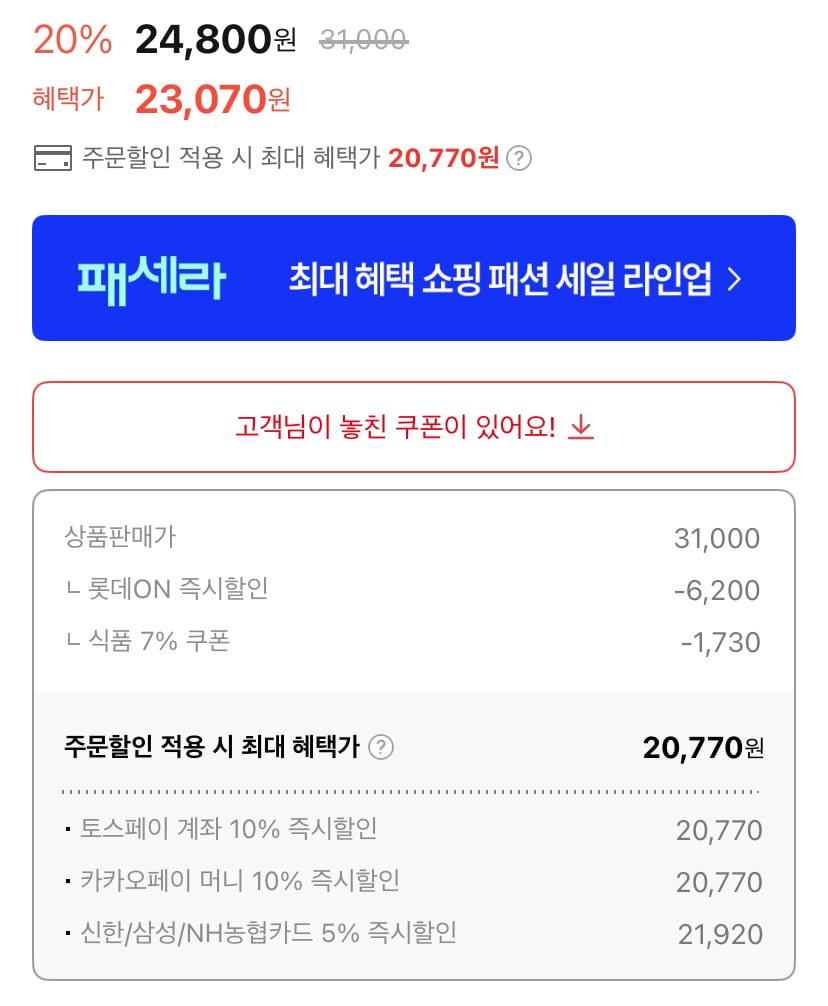828x1006 pixels.
Task: Click the strikethrough 31,000 original price
Action: [363, 40]
